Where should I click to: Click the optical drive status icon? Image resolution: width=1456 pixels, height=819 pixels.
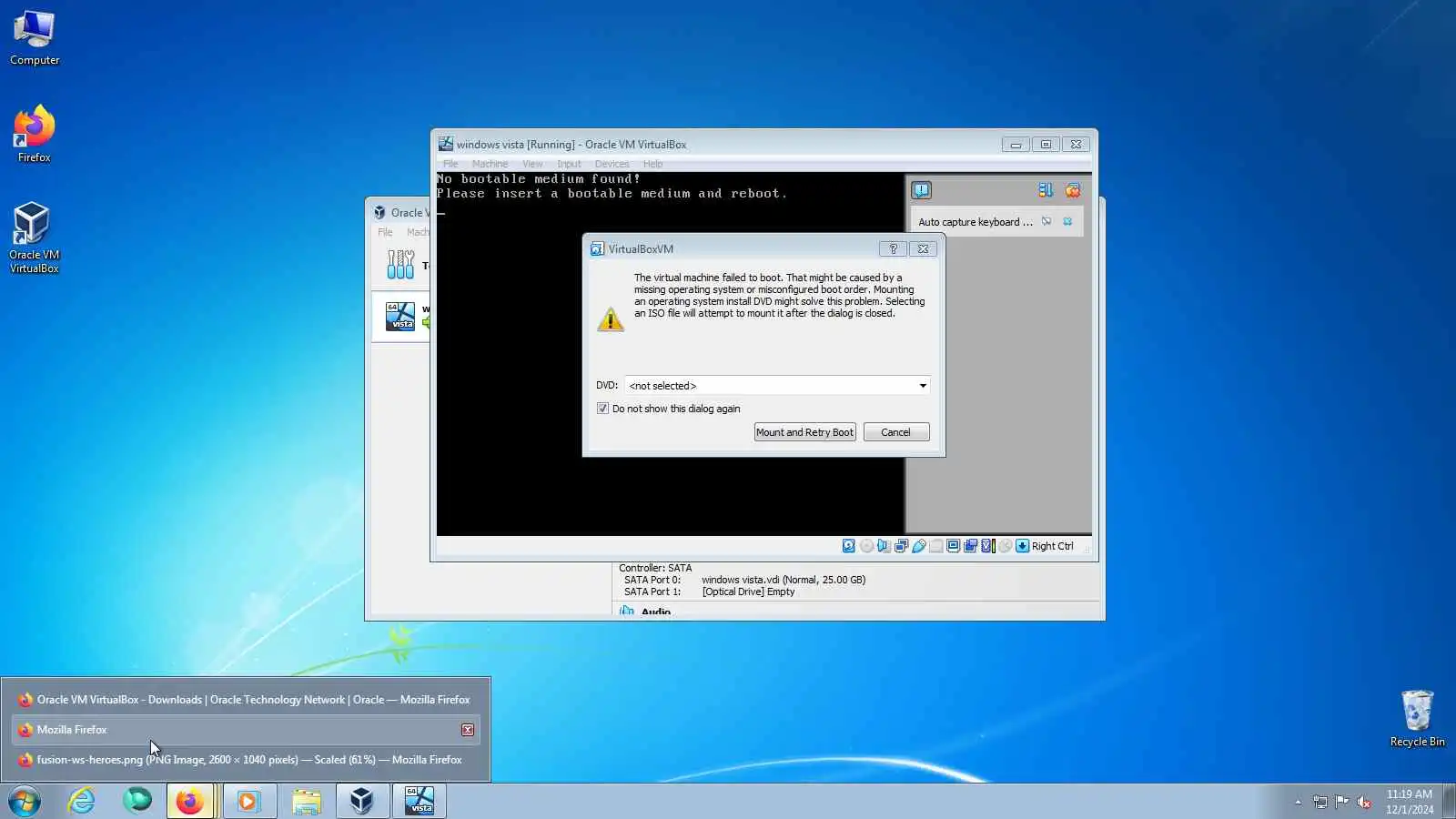tap(866, 546)
